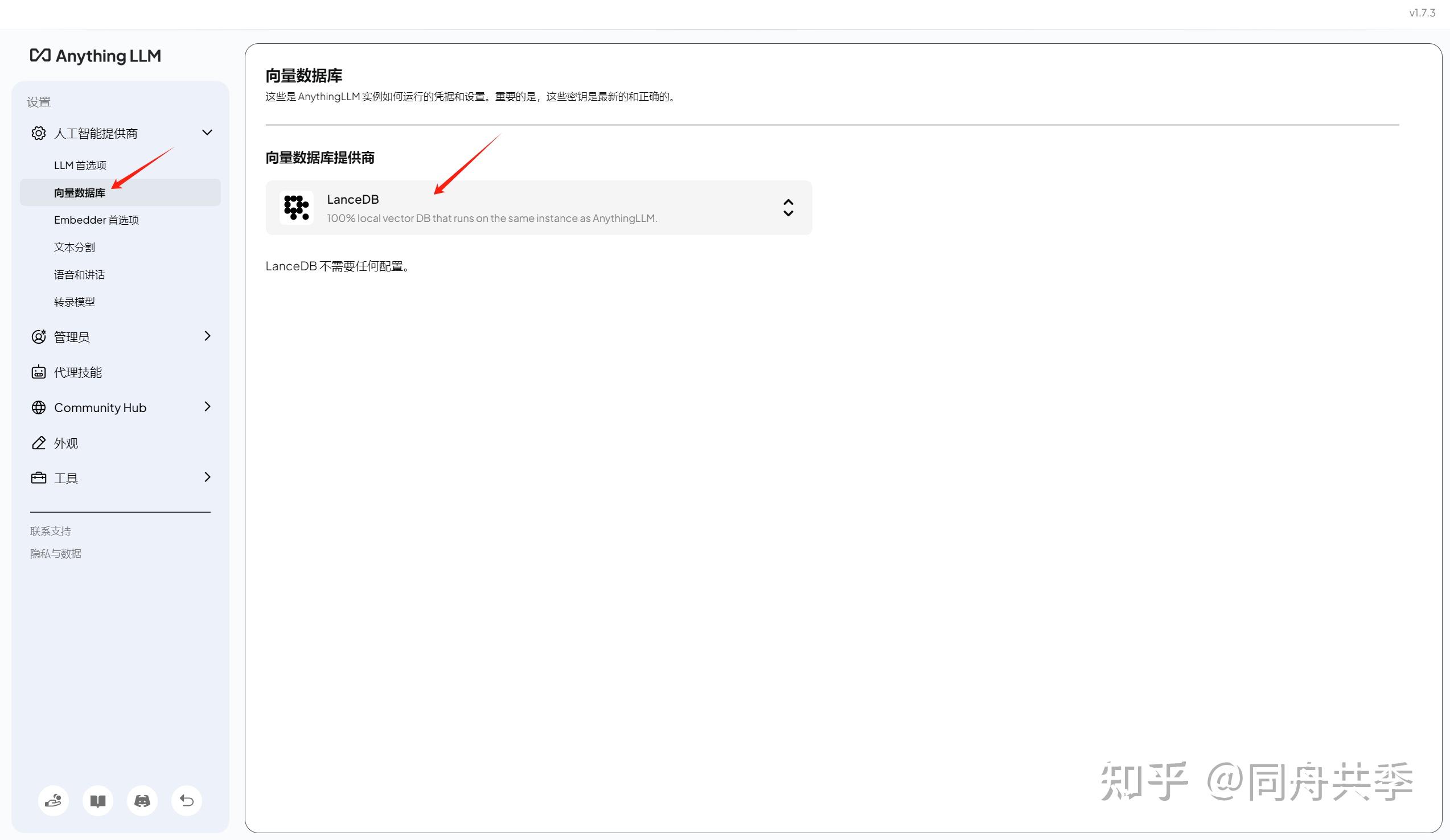
Task: Expand the Community Hub chevron
Action: 207,407
